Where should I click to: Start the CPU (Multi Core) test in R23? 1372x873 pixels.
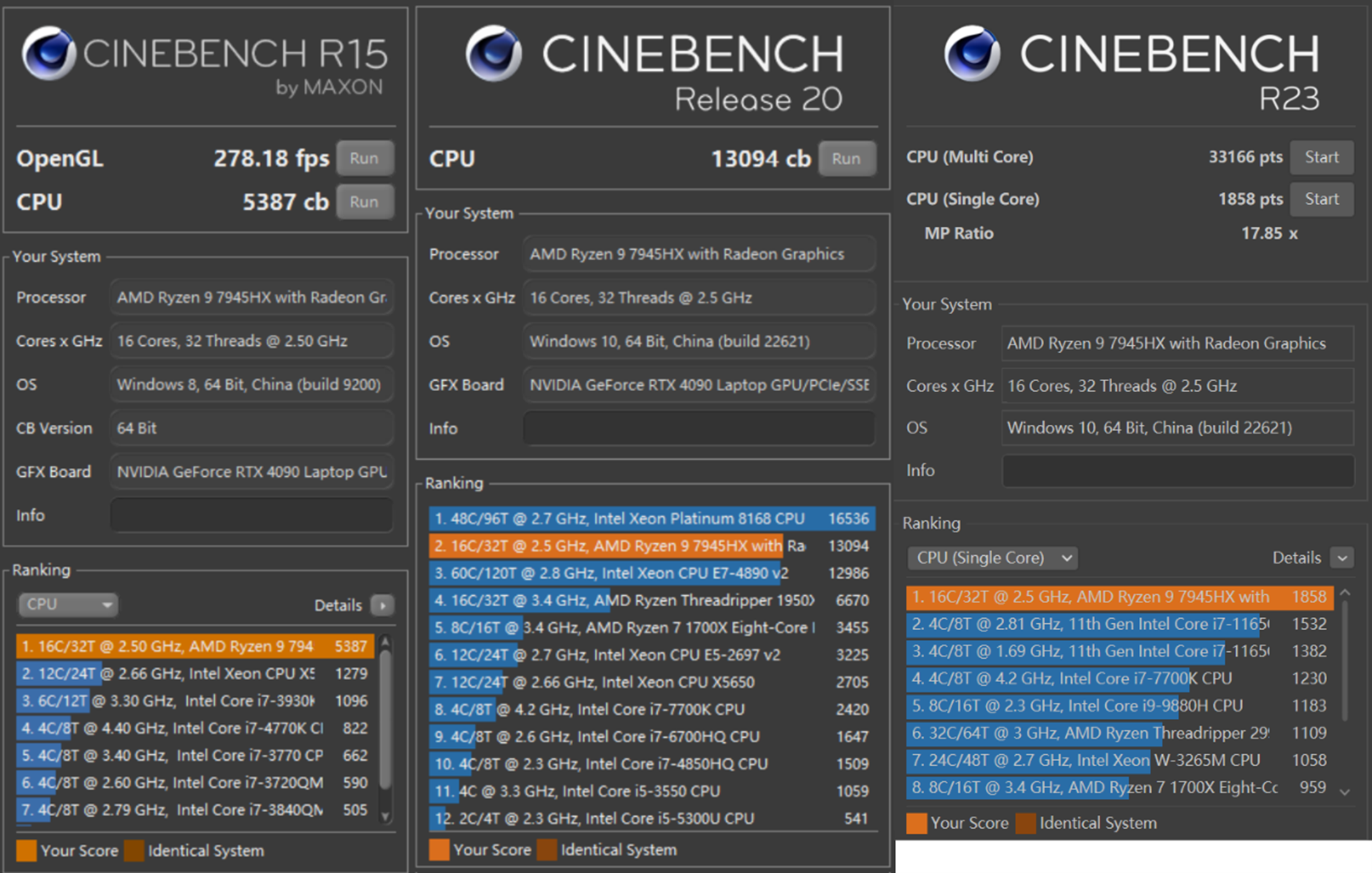click(x=1321, y=157)
